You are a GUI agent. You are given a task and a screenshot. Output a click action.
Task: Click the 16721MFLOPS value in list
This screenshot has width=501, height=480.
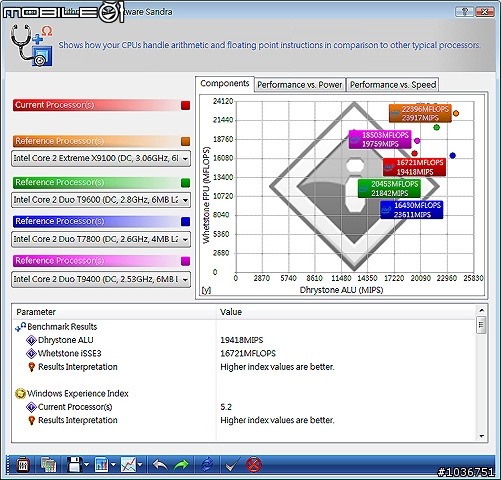click(248, 353)
